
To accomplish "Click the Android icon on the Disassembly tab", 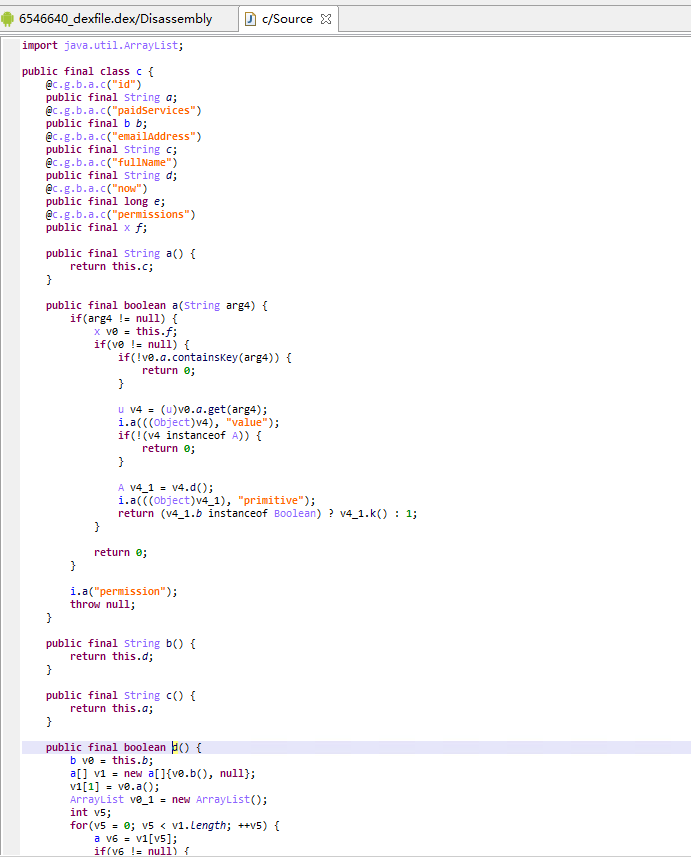I will coord(9,19).
